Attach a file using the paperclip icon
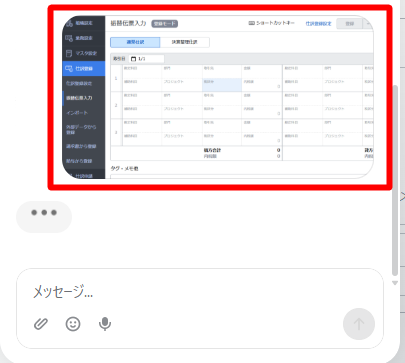The image size is (405, 363). coord(41,324)
